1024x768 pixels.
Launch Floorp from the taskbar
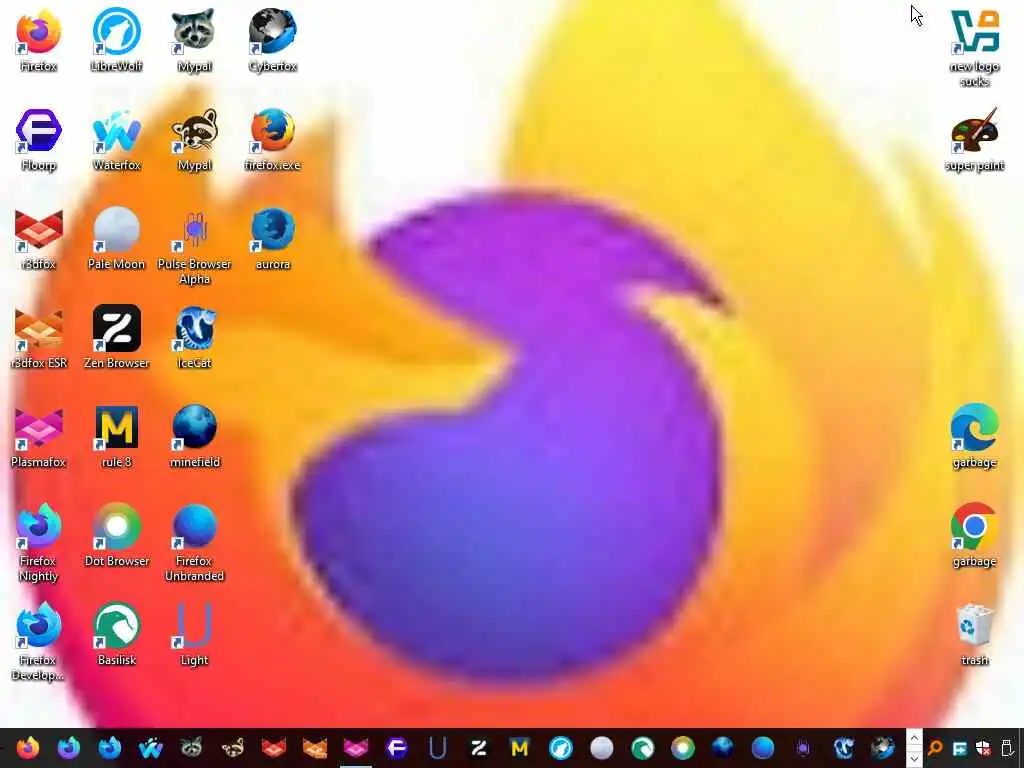[x=396, y=748]
